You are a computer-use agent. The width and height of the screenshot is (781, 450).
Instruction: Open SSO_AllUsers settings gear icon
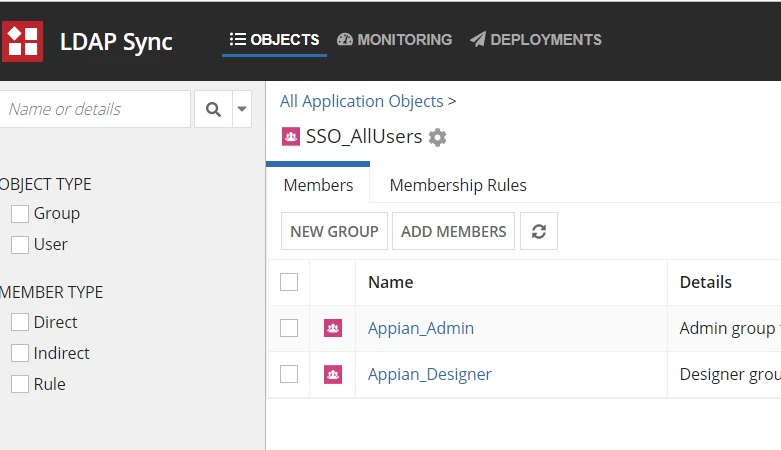437,137
